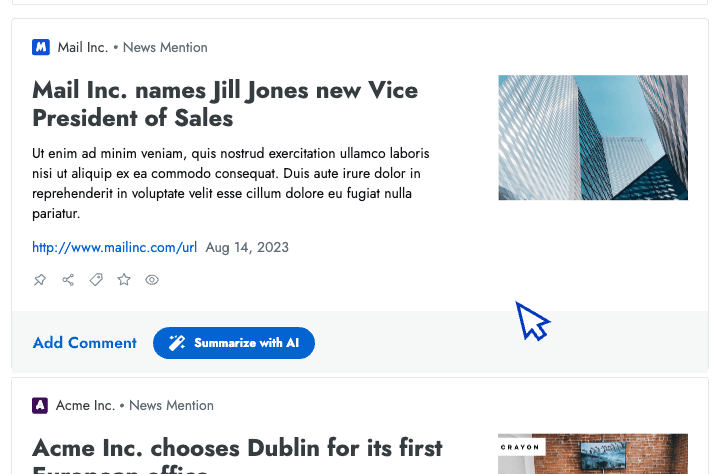Viewport: 720px width, 474px height.
Task: Pin the Mail Inc. news article
Action: pos(40,280)
